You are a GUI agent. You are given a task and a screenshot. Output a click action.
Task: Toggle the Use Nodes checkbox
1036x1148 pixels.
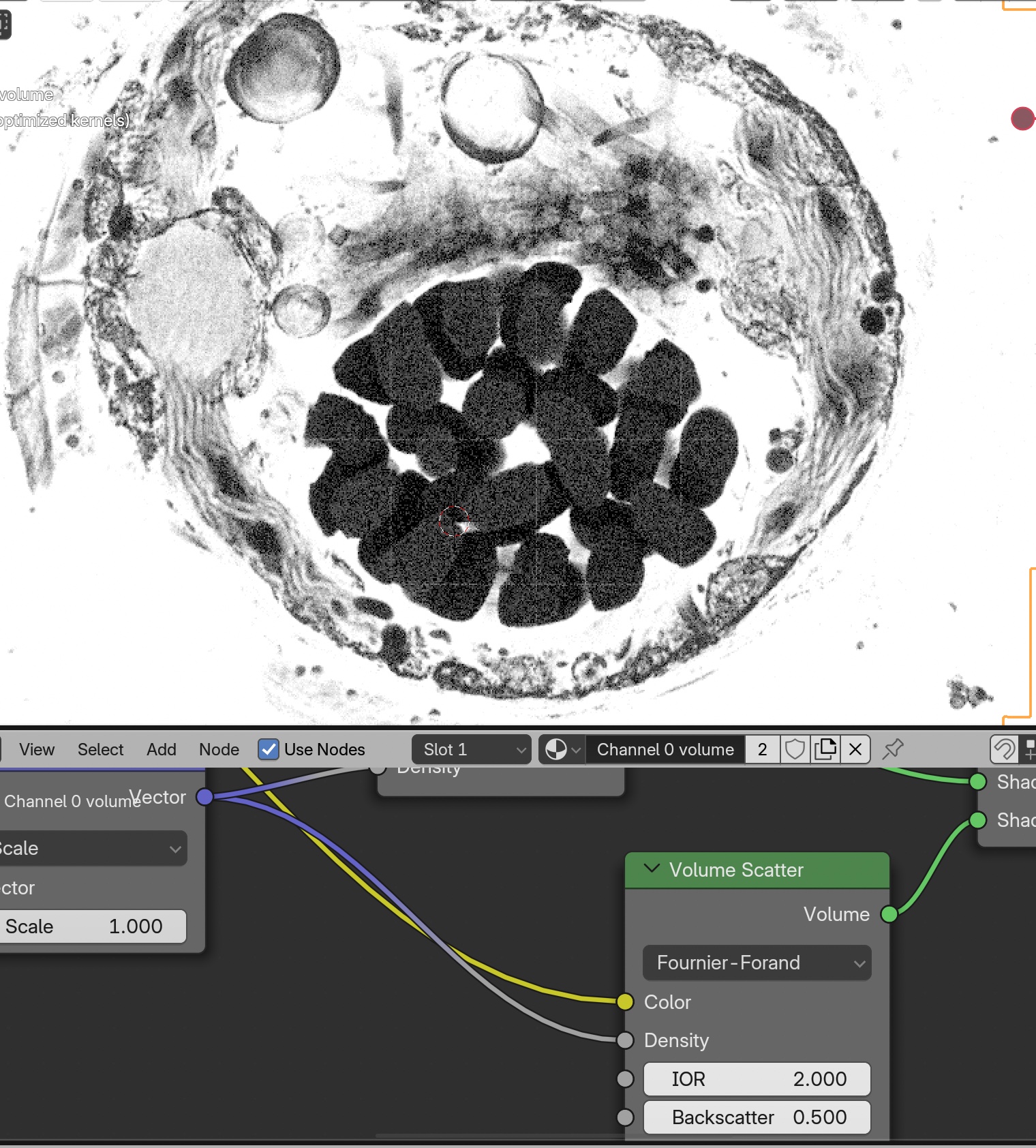point(269,750)
